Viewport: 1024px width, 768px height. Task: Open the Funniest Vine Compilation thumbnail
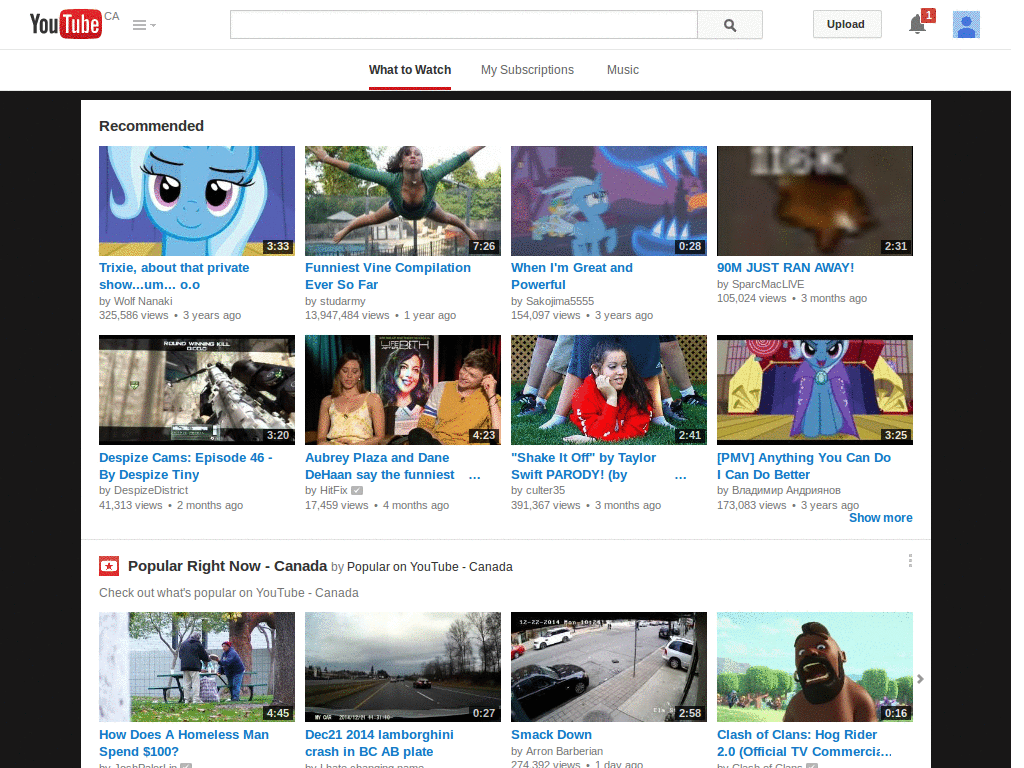coord(403,200)
